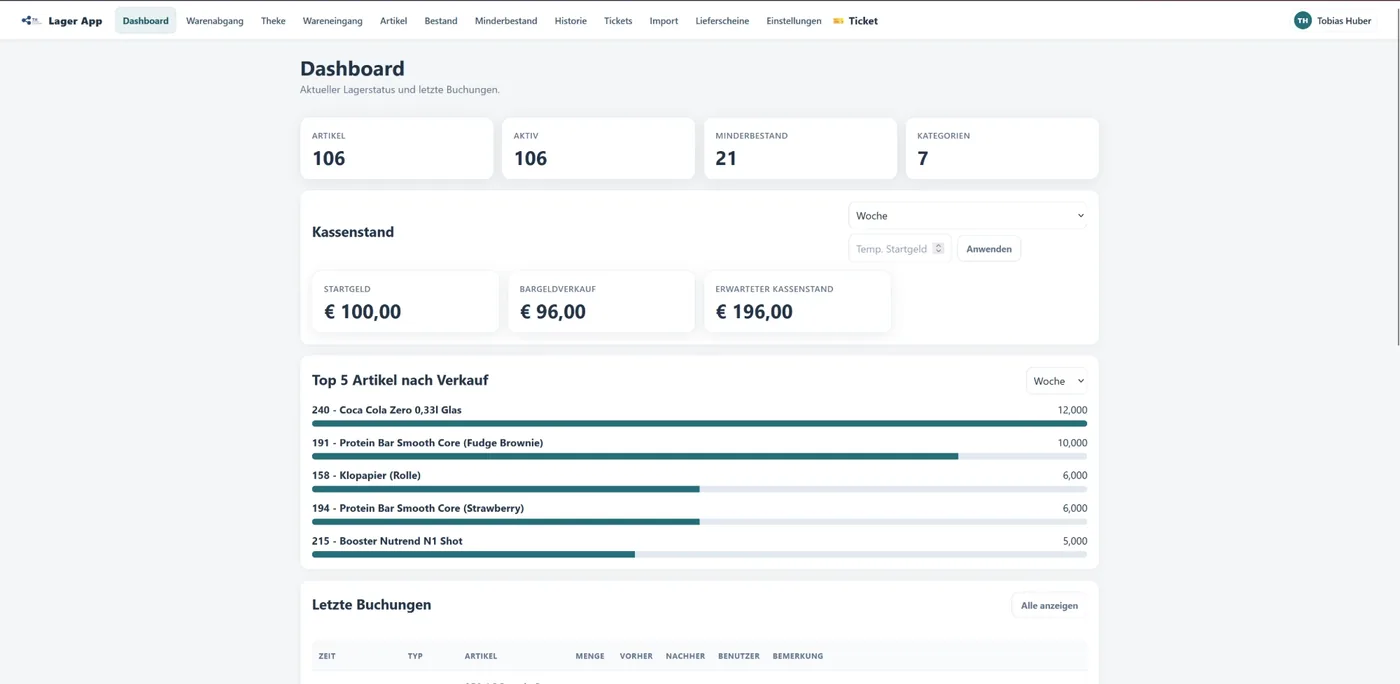Viewport: 1400px width, 684px height.
Task: Click Erwarteter Kassenstand € 196,00 card
Action: [x=797, y=302]
